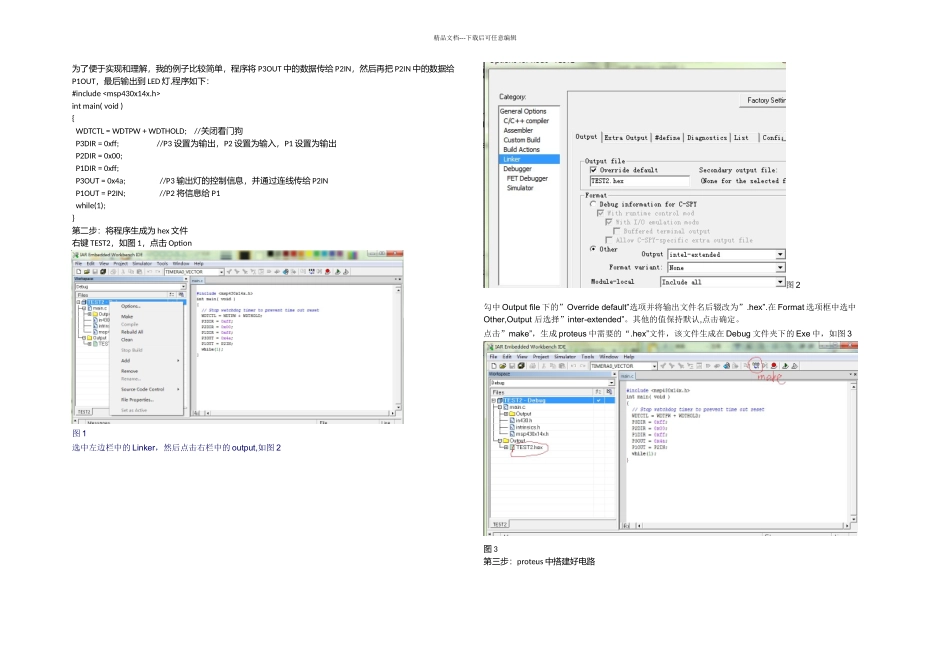Click msp430x14x.h header file in Figure 3
950x672 pixels.
coord(532,434)
